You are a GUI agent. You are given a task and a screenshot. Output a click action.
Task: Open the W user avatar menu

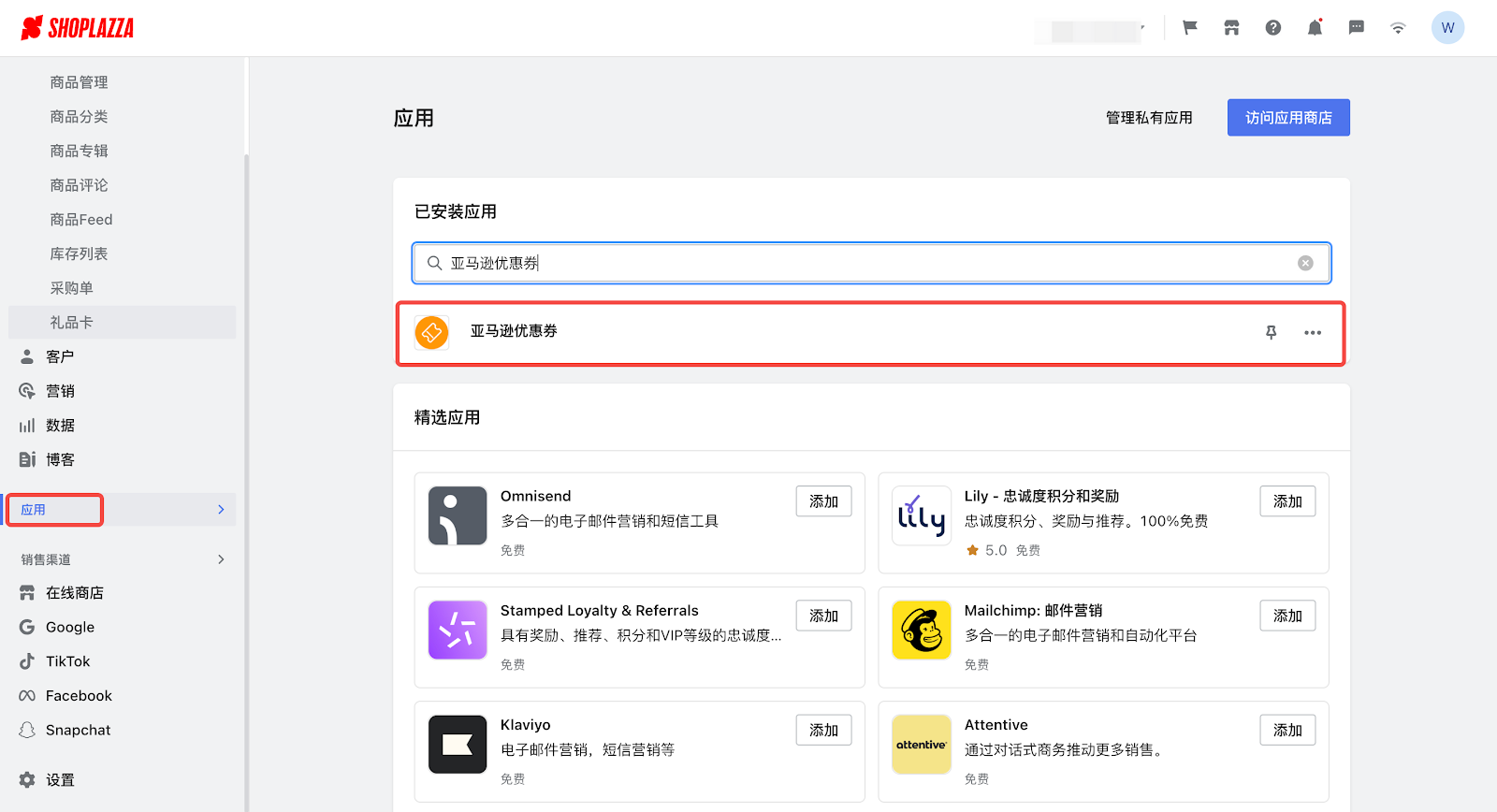1447,28
